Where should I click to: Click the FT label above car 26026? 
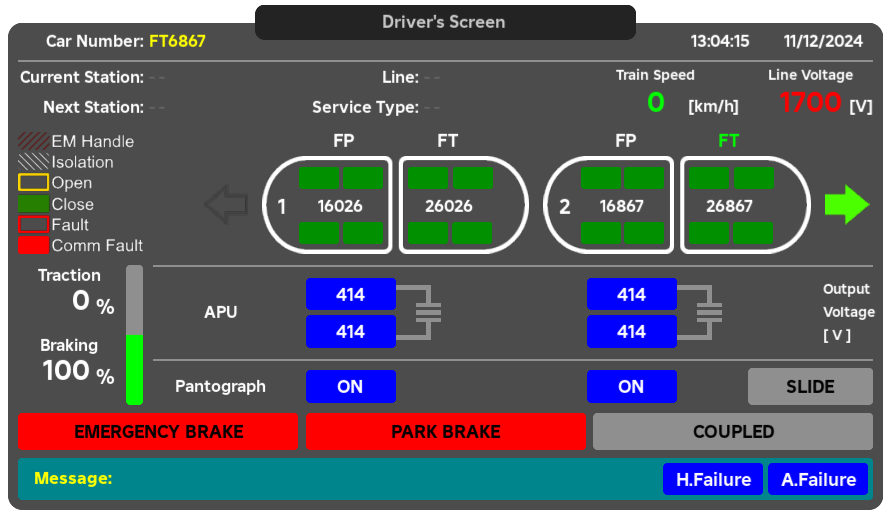[x=447, y=140]
